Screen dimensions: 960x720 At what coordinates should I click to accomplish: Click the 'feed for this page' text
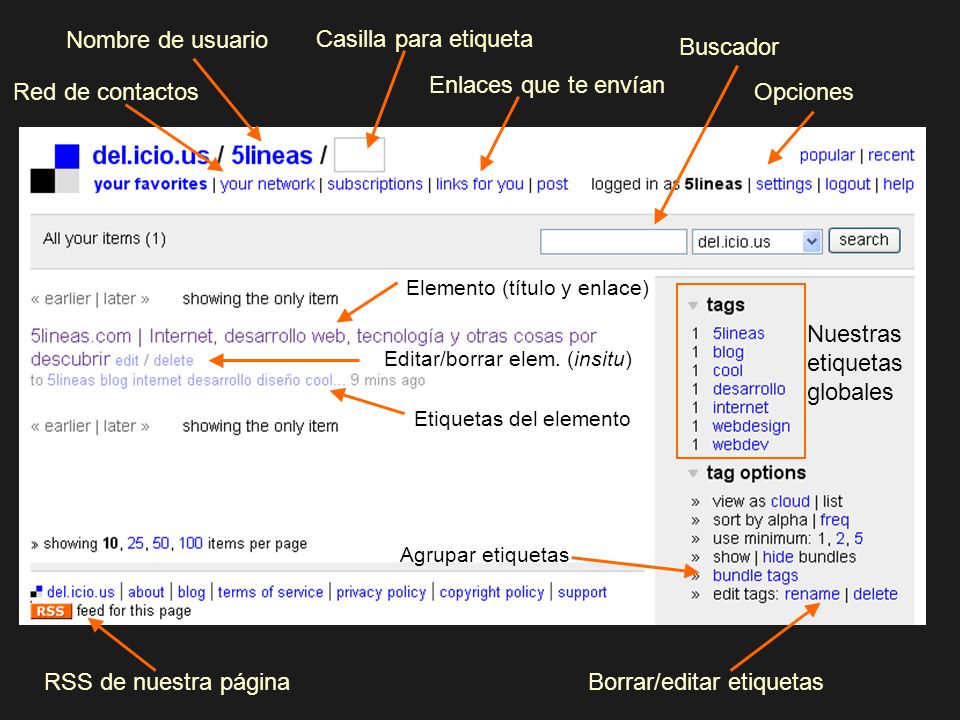[x=133, y=611]
